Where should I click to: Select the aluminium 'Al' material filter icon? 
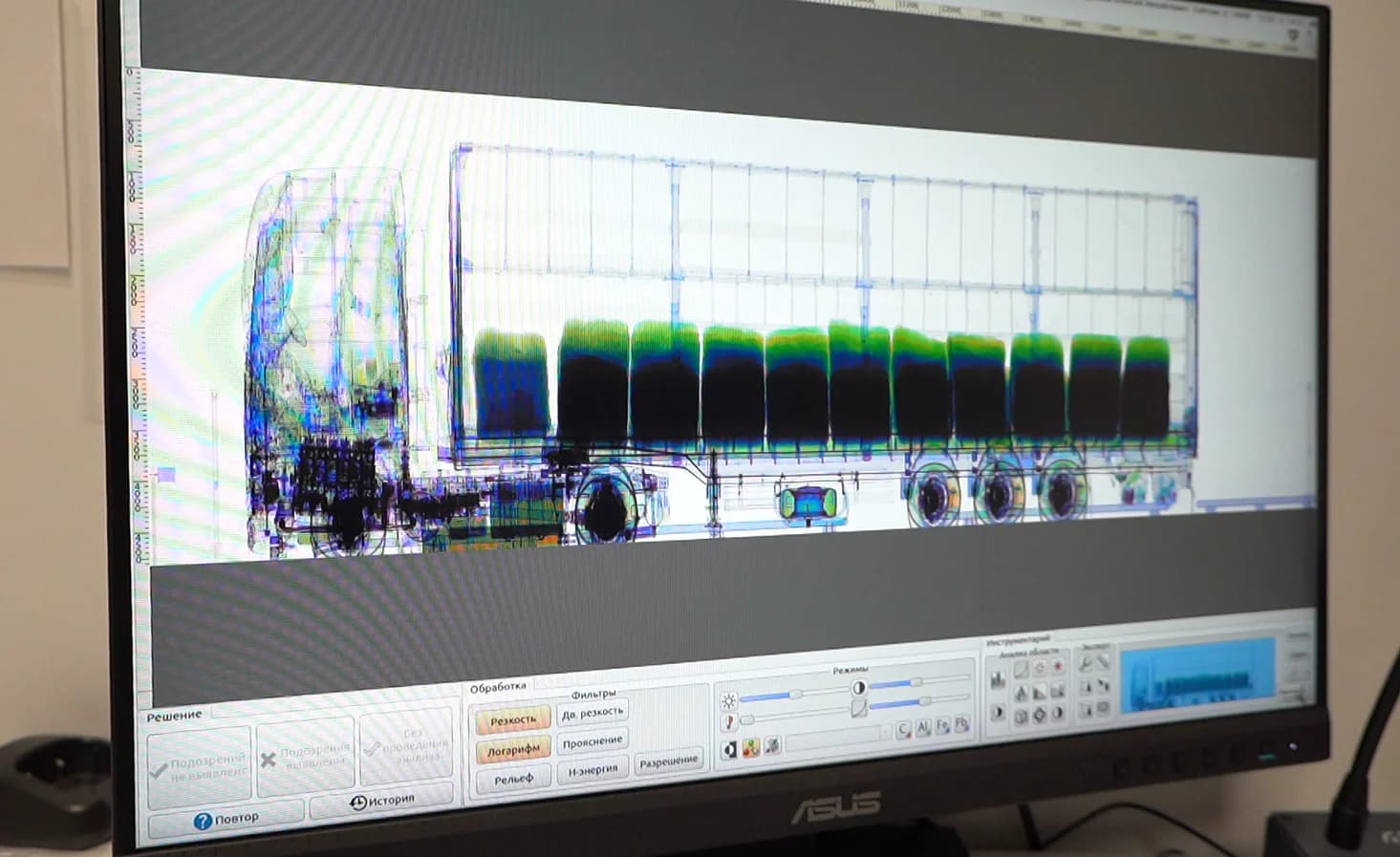point(922,727)
